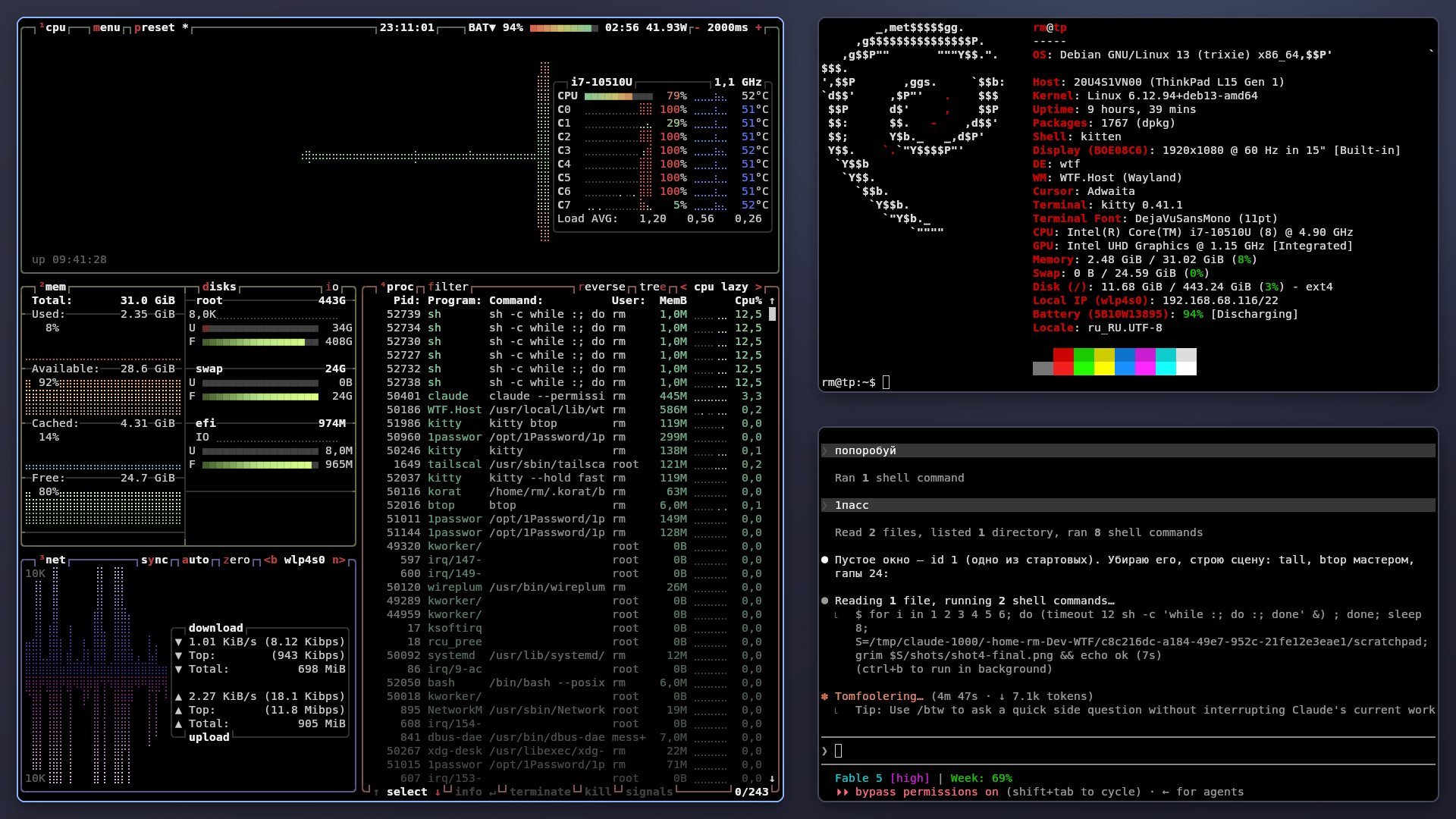Click the rm@tp:~$ shell prompt

(849, 383)
